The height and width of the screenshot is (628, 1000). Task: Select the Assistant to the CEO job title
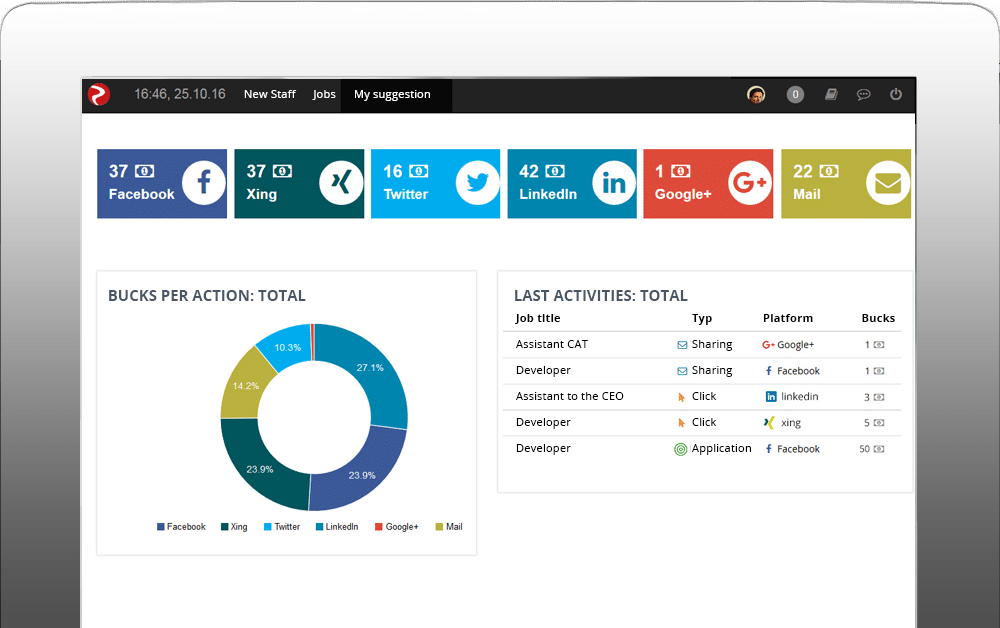click(x=570, y=396)
